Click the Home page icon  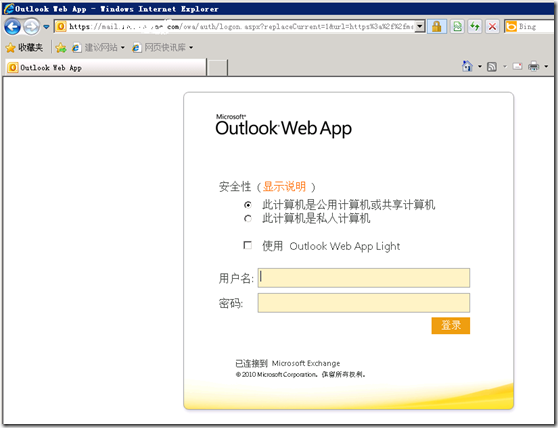[x=467, y=66]
